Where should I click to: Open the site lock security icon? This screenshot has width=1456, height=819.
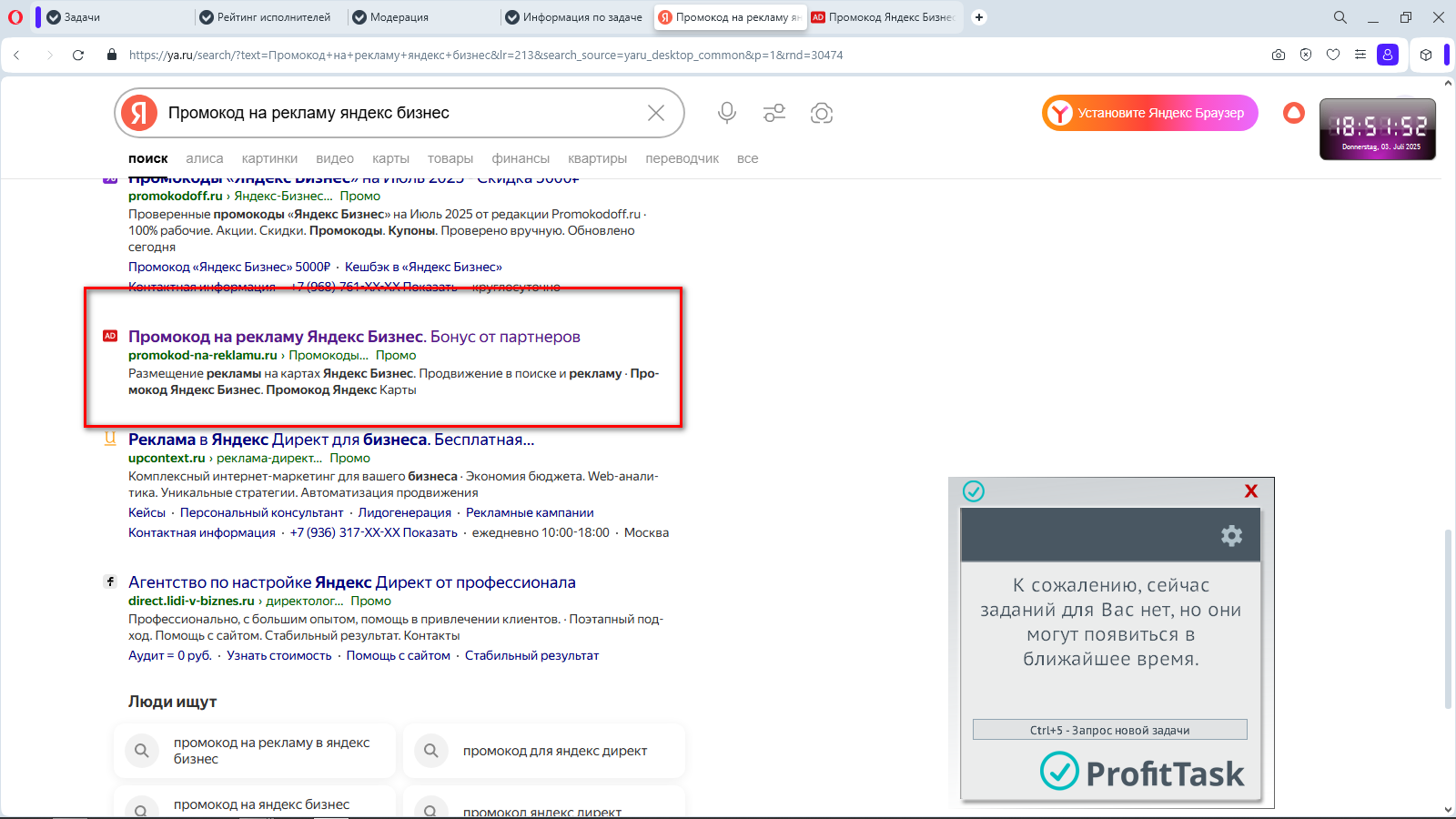[112, 55]
